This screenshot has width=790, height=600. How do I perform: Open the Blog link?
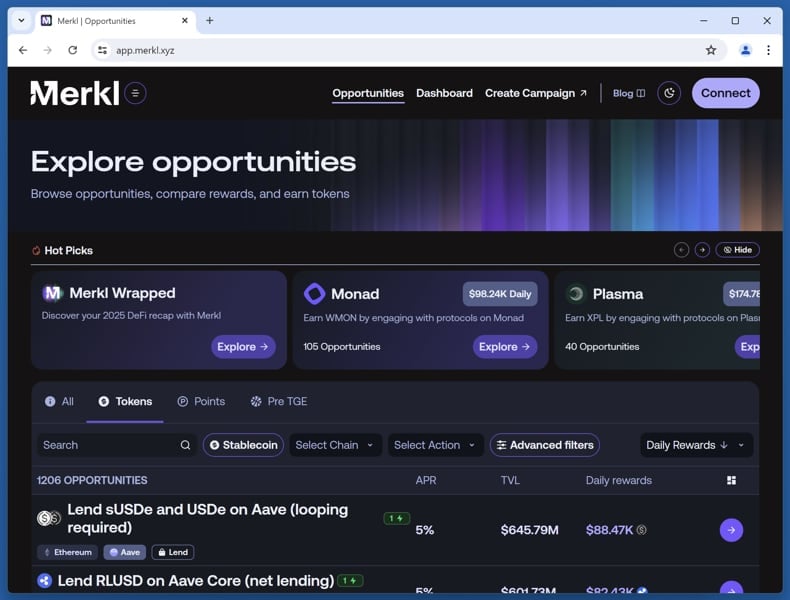pyautogui.click(x=628, y=93)
